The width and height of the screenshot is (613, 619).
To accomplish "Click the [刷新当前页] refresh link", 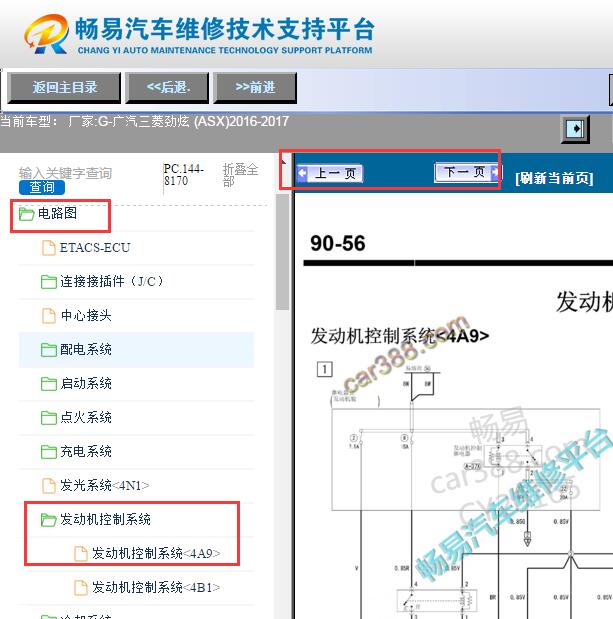I will coord(554,178).
